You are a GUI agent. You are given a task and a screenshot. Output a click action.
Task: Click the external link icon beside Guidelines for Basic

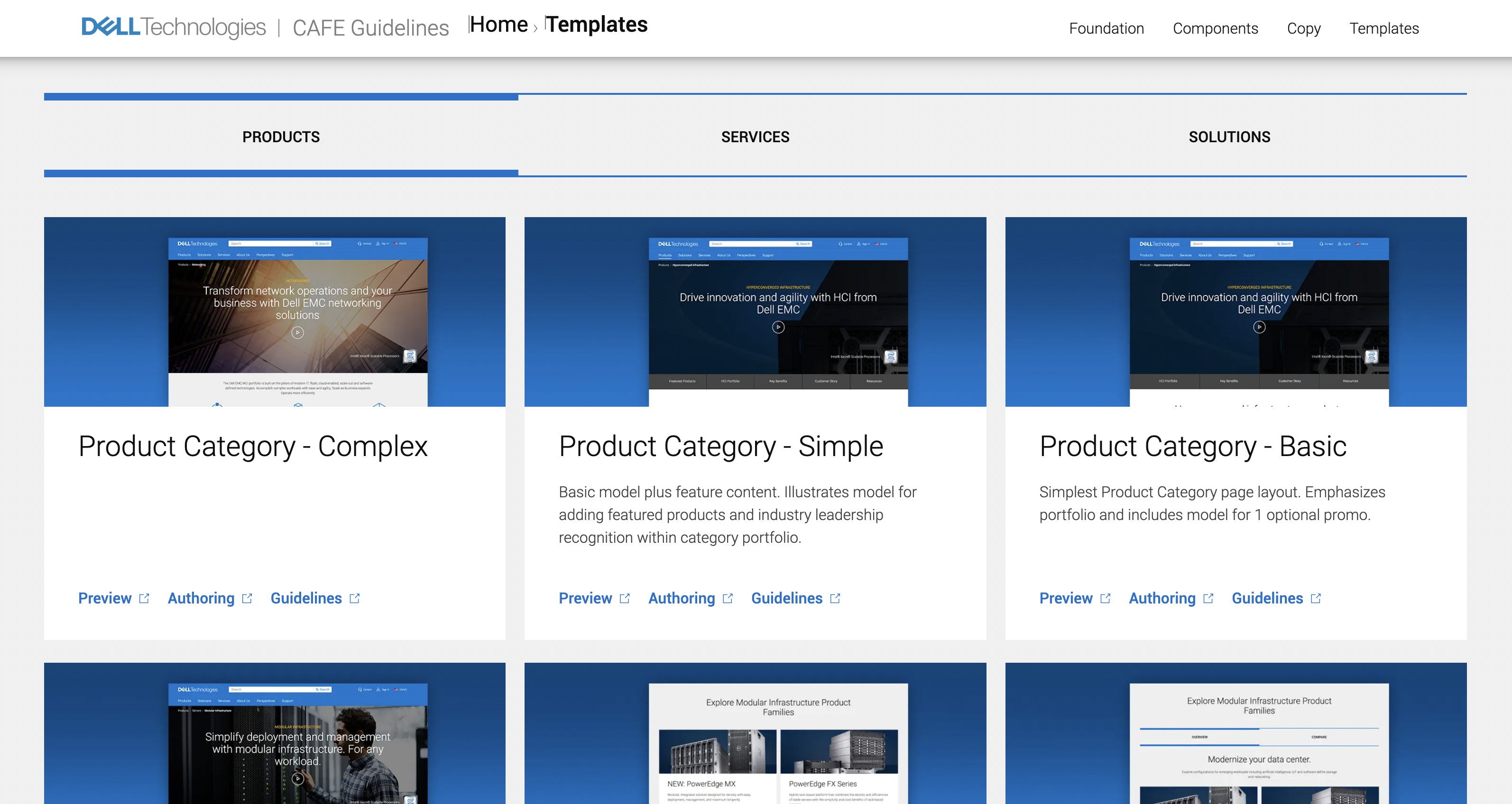pyautogui.click(x=1317, y=597)
